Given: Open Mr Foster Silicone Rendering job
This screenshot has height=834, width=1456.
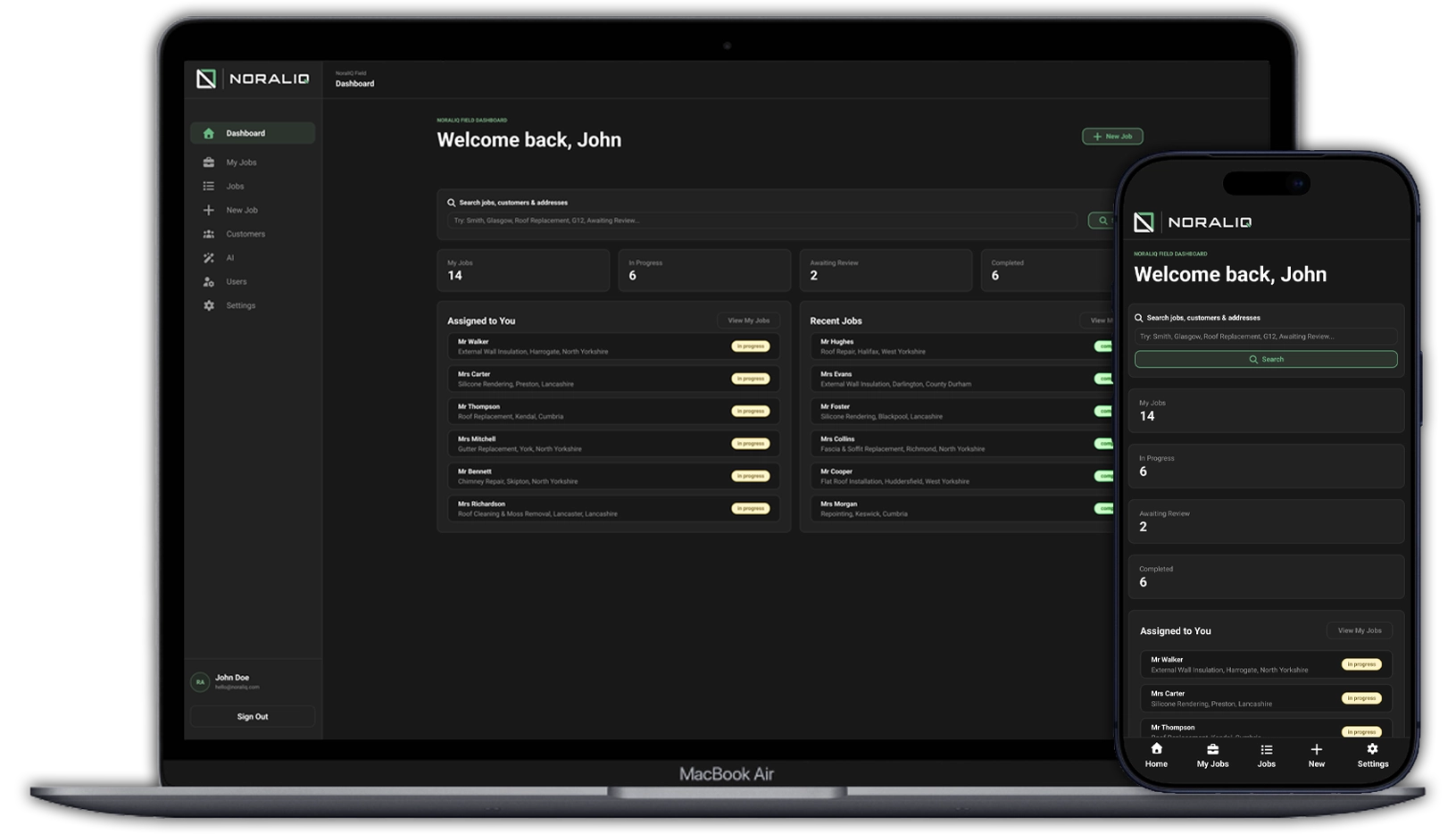Looking at the screenshot, I should (x=964, y=411).
